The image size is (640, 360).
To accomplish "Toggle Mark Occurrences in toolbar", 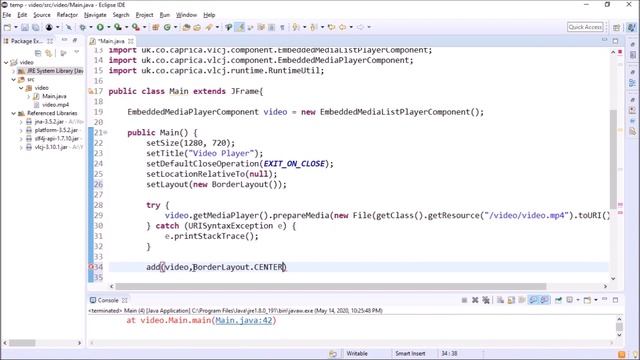I will click(x=240, y=27).
